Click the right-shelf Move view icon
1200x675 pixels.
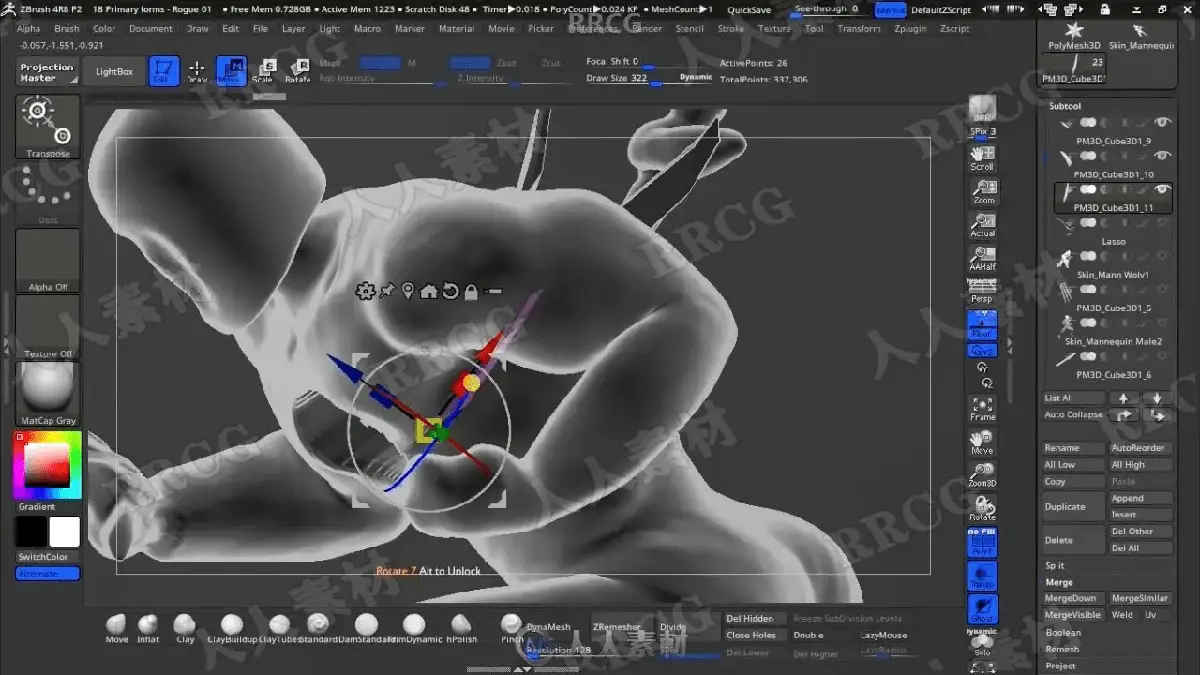[x=983, y=443]
